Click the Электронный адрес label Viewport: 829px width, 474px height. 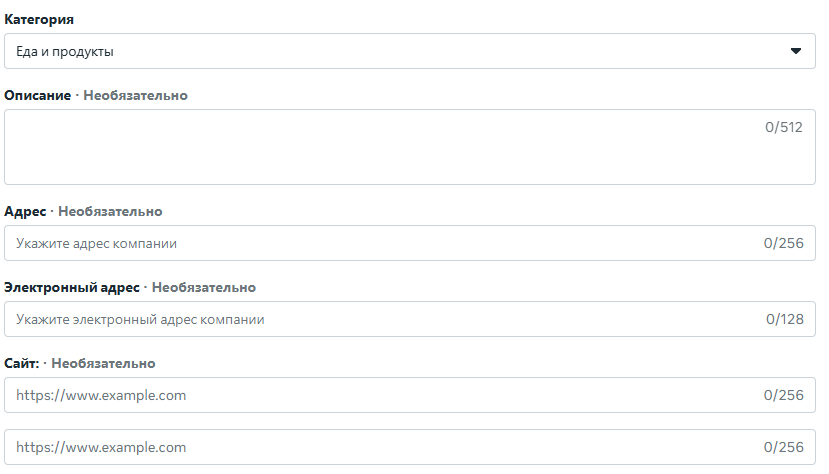click(71, 287)
